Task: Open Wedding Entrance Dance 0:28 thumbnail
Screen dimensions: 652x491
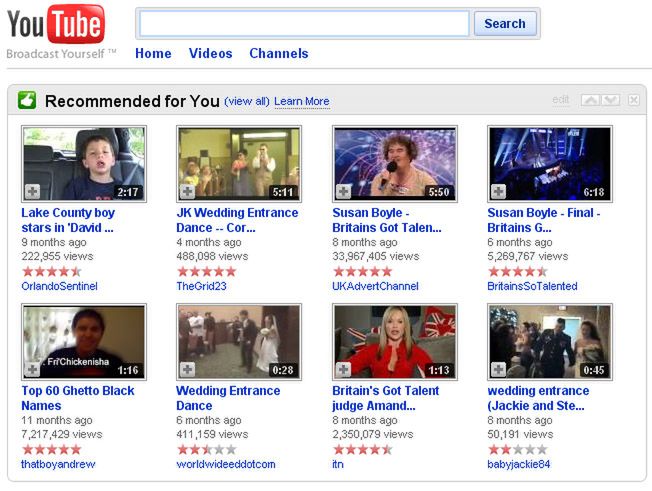Action: point(239,342)
